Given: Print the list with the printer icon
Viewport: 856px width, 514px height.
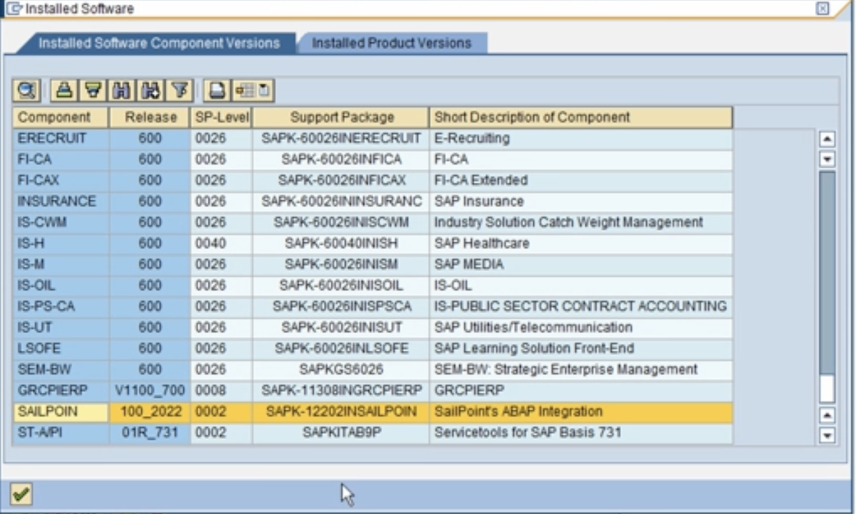Looking at the screenshot, I should (x=217, y=90).
